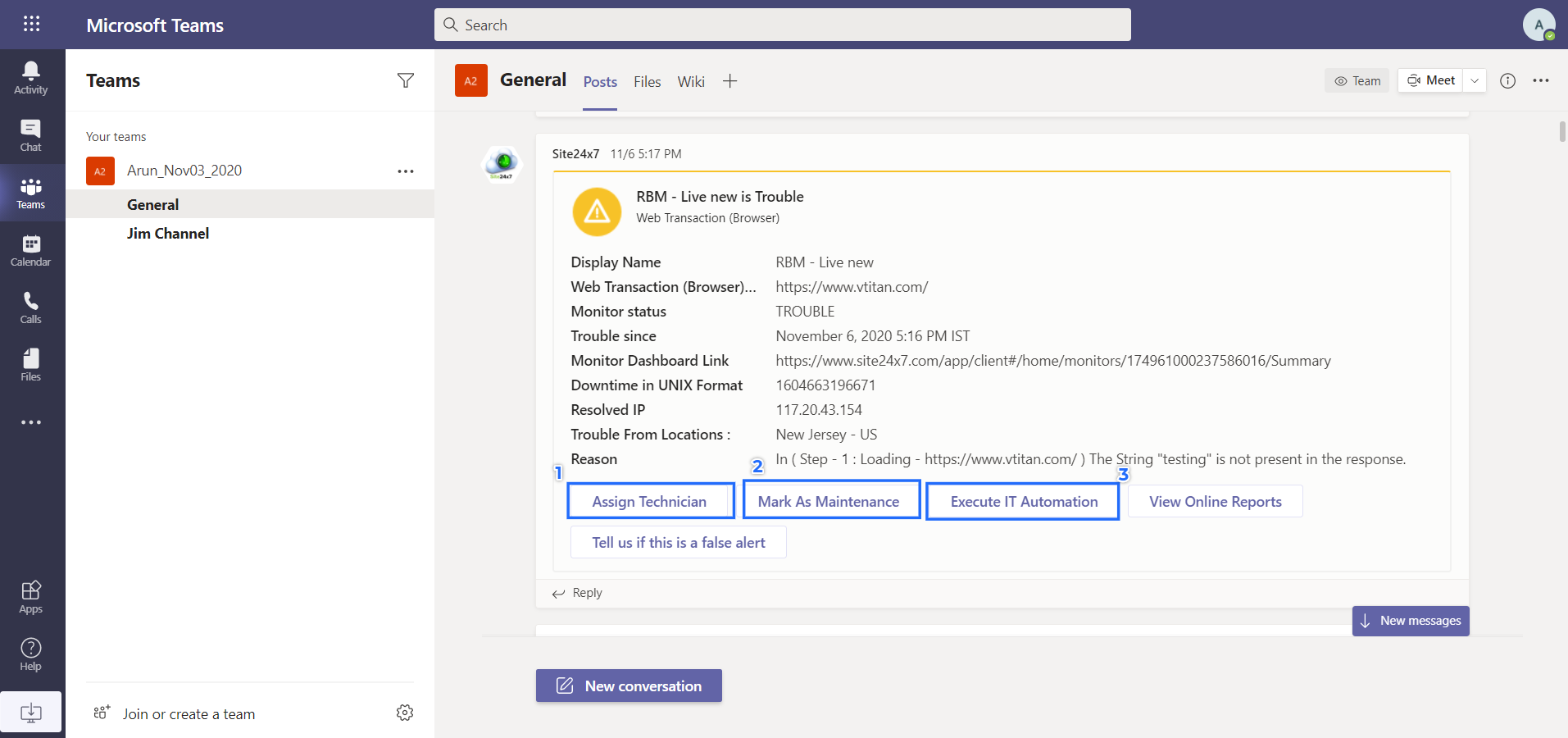This screenshot has width=1568, height=738.
Task: Open the Calendar app icon
Action: pos(31,250)
